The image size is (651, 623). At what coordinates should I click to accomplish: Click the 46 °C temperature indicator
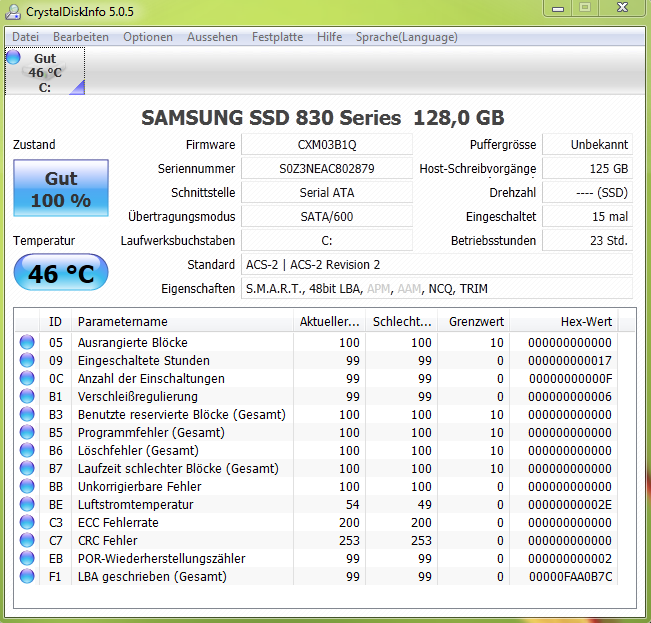pyautogui.click(x=61, y=273)
